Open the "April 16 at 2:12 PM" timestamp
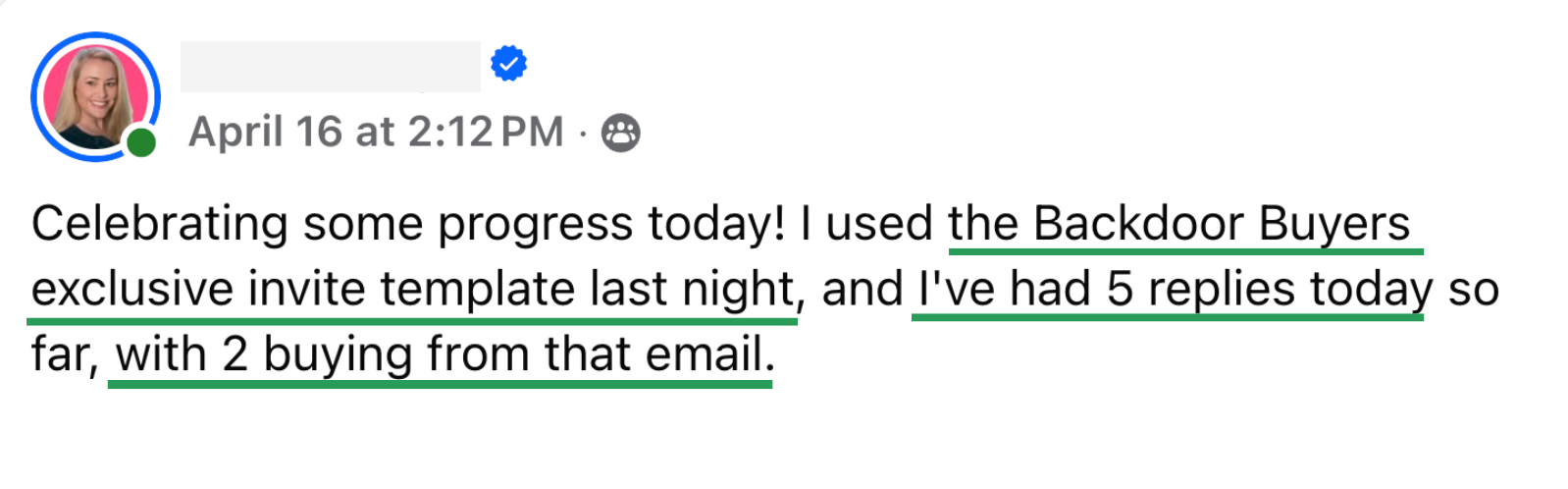 click(x=376, y=132)
